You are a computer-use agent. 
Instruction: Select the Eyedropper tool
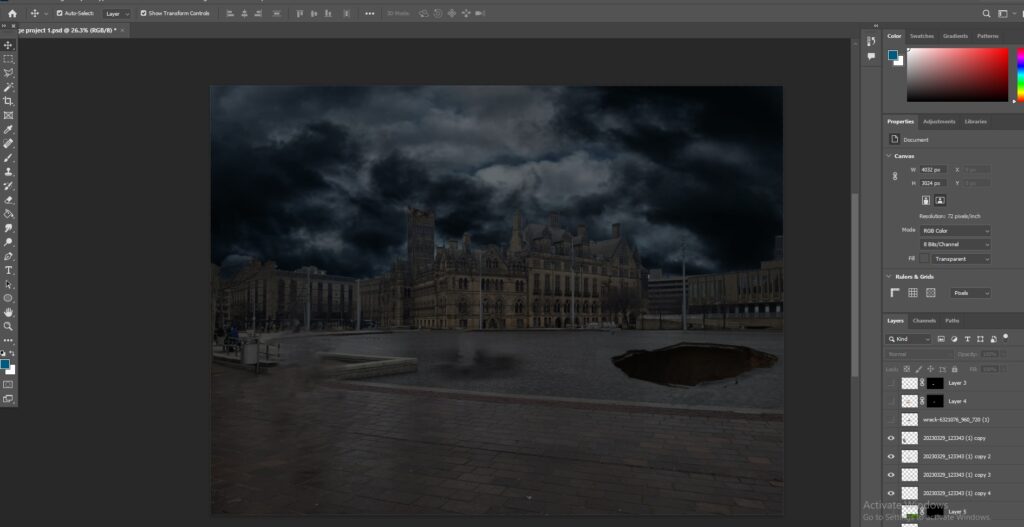coord(8,130)
